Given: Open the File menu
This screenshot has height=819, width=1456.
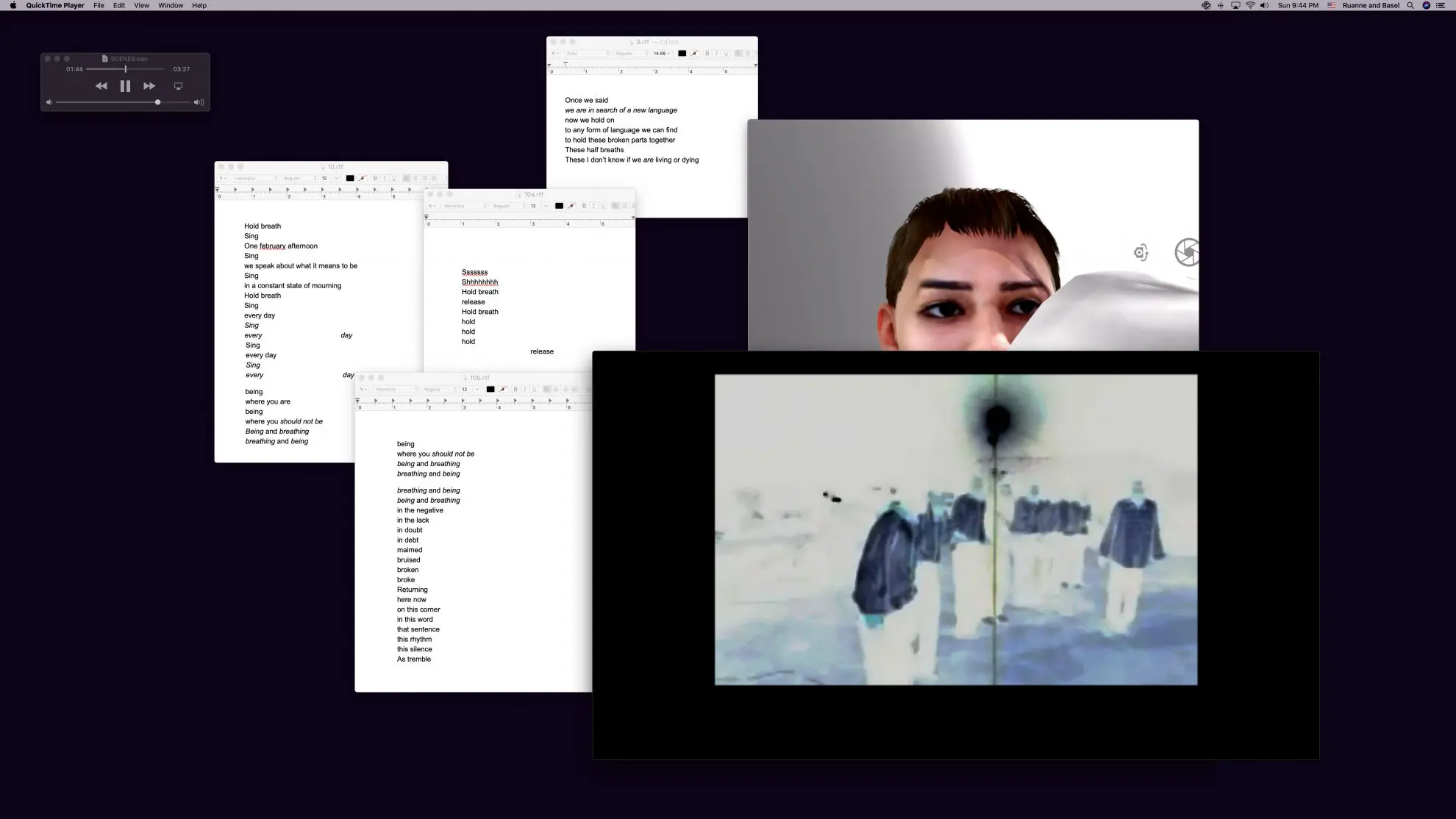Looking at the screenshot, I should point(99,5).
